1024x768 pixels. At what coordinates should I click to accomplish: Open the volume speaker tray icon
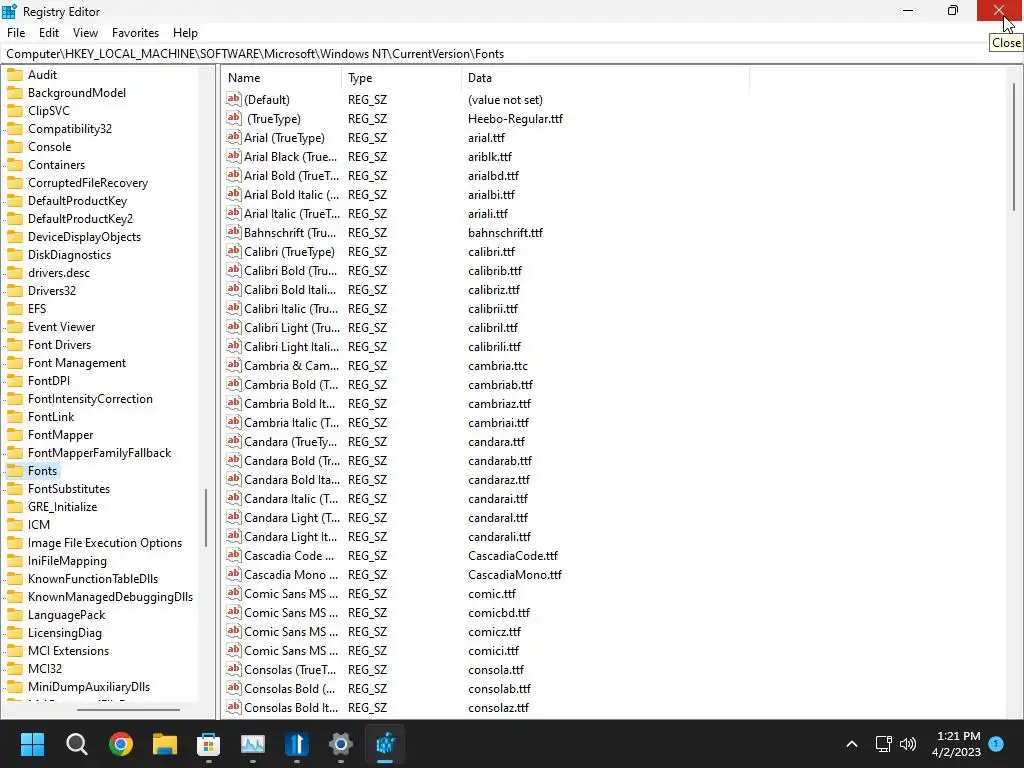(x=908, y=744)
